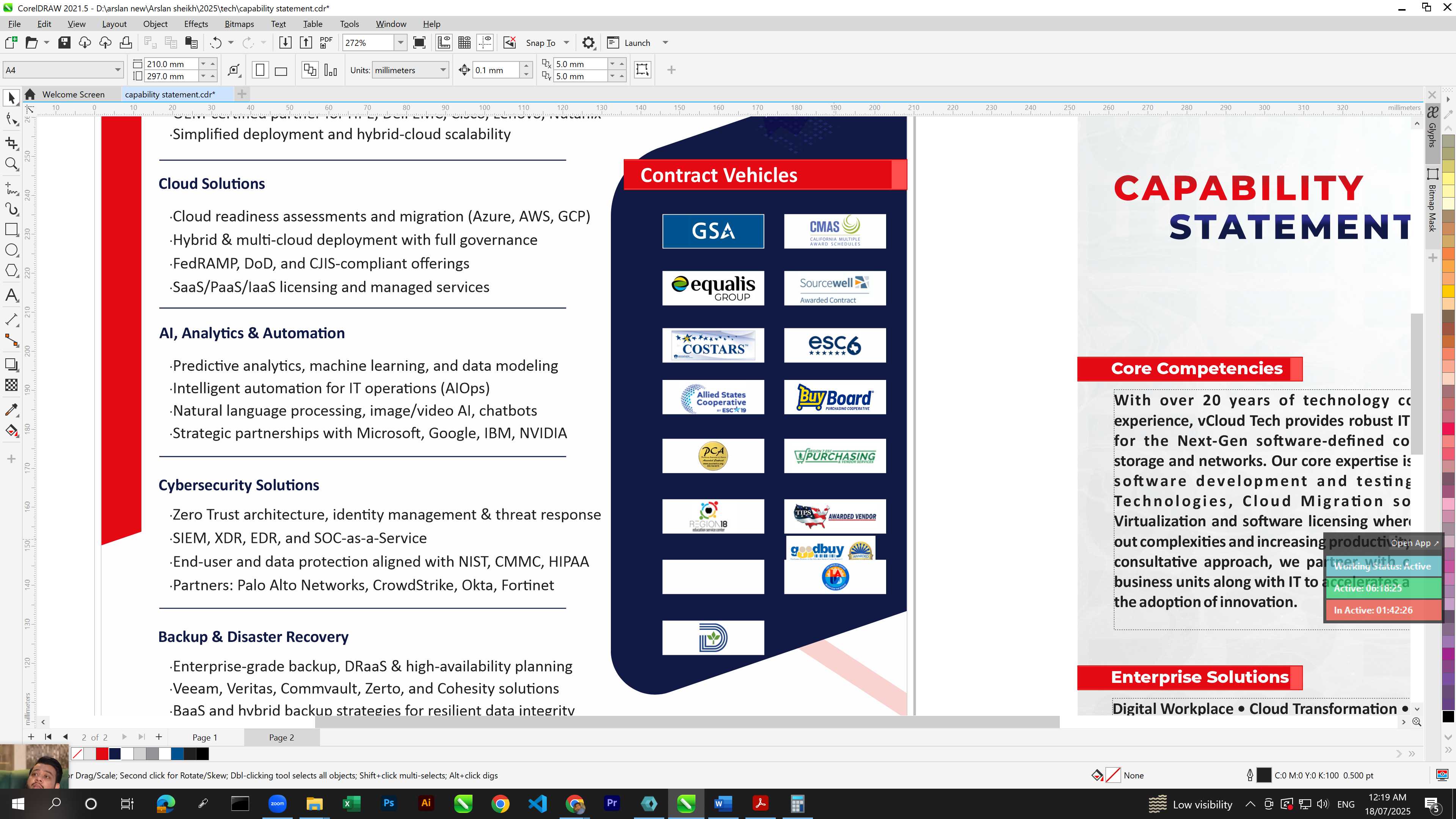
Task: Click the Undo icon
Action: [215, 42]
